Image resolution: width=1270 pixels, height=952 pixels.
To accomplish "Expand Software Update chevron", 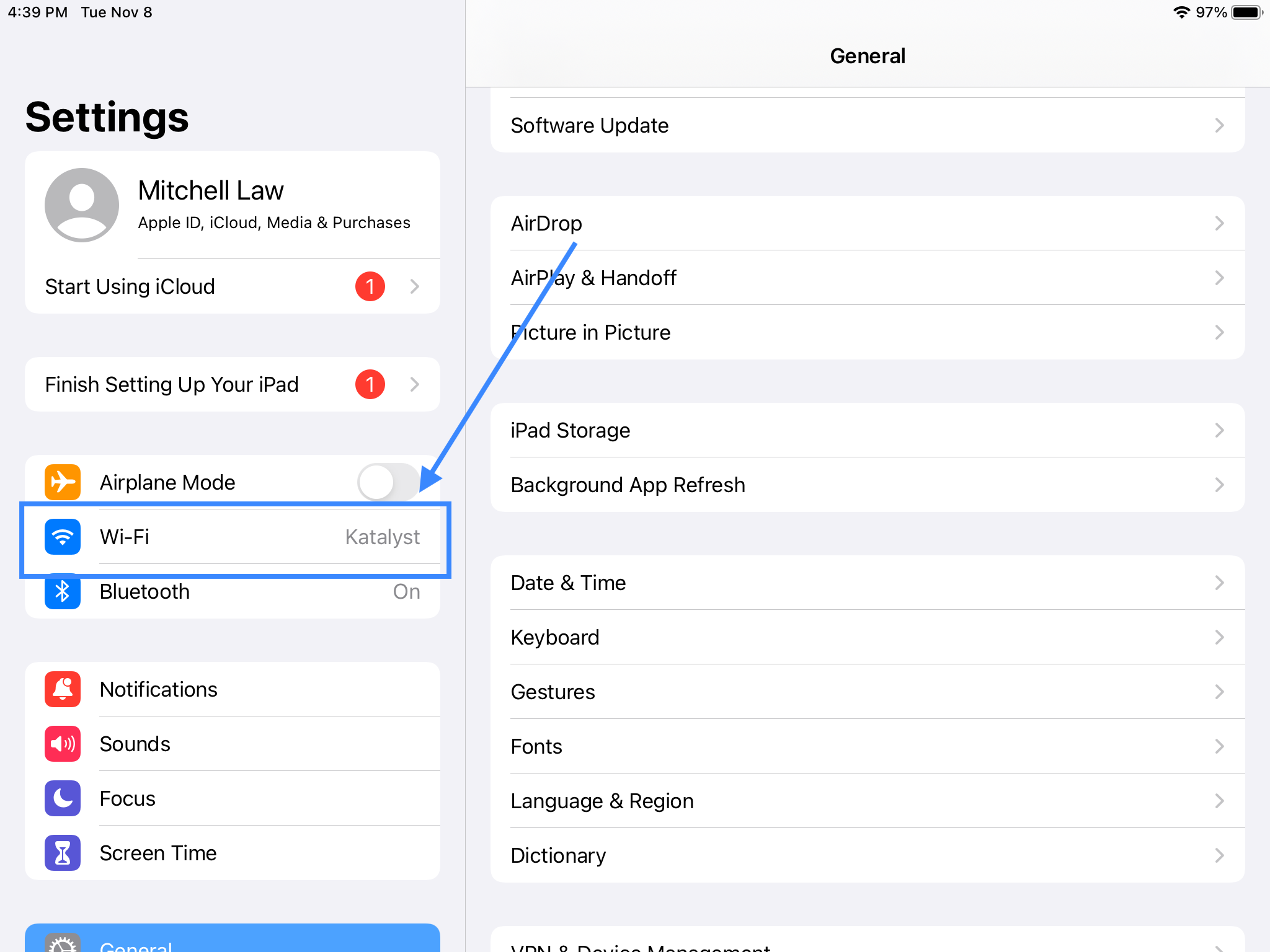I will [x=1219, y=125].
